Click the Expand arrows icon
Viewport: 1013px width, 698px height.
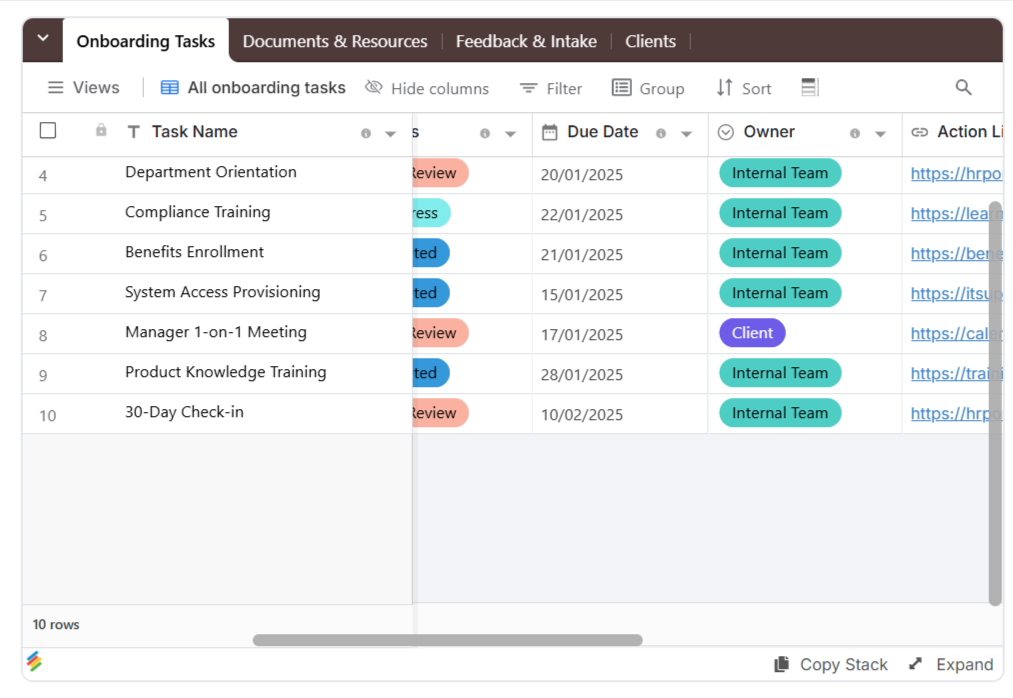click(915, 664)
